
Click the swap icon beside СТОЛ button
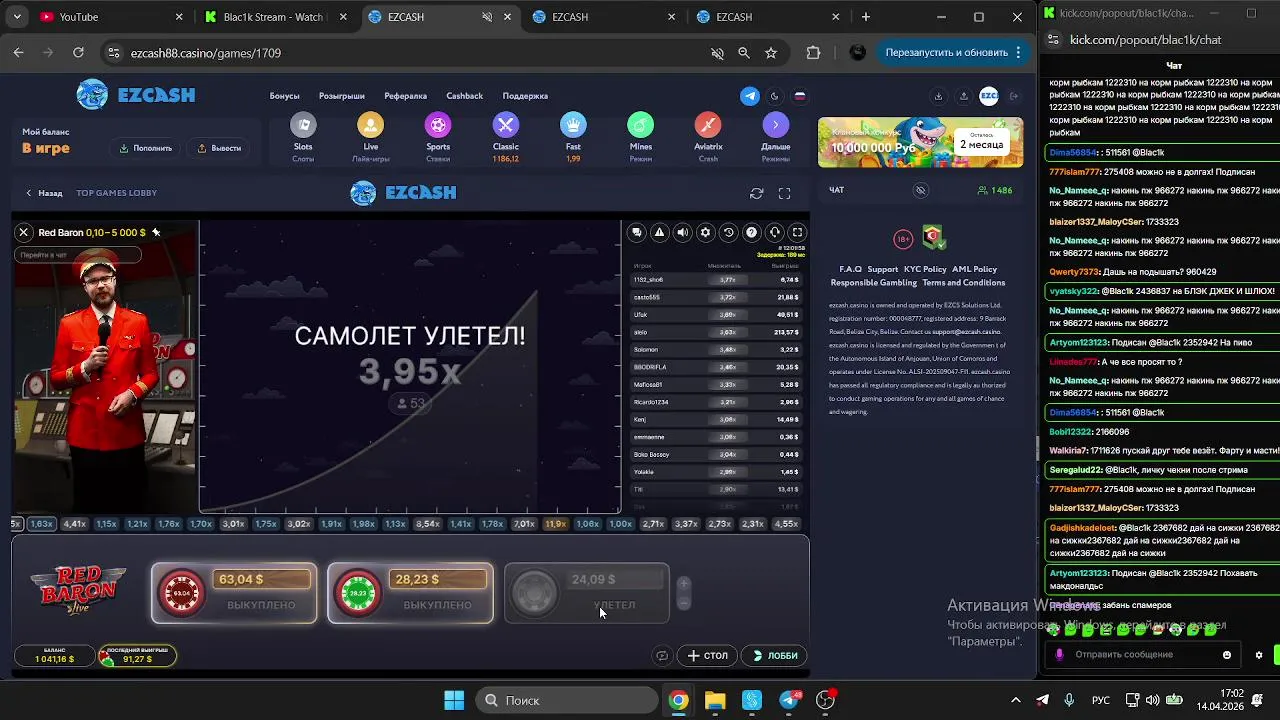point(661,656)
